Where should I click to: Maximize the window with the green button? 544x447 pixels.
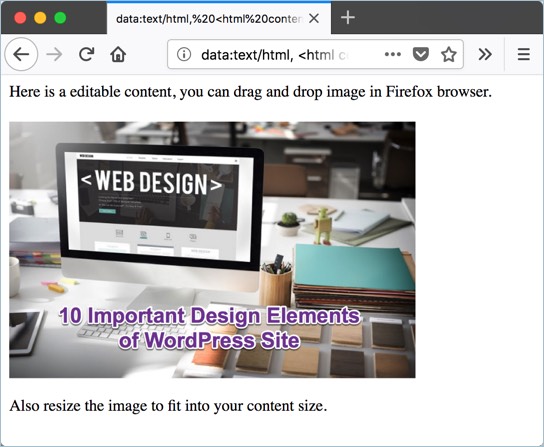[60, 18]
